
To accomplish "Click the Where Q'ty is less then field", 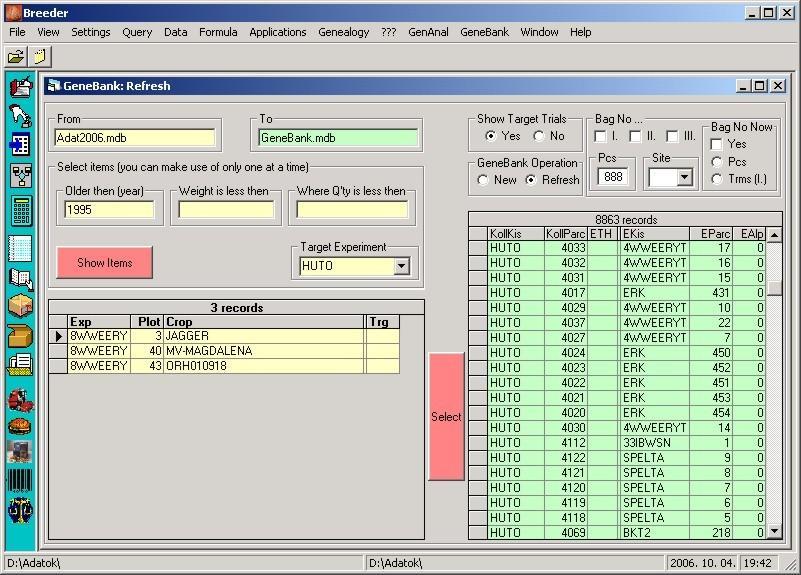I will pyautogui.click(x=352, y=210).
